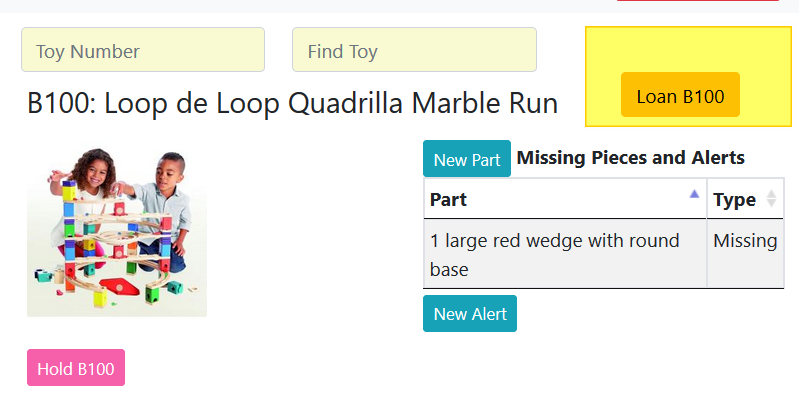Click the blue ascending sort arrow on Part
799x394 pixels.
click(694, 194)
